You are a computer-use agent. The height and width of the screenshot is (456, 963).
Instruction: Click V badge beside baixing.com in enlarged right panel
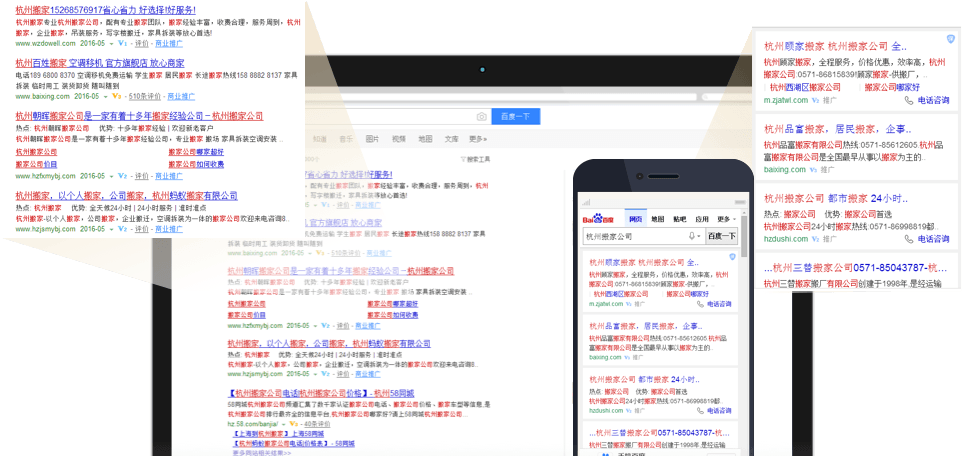813,170
